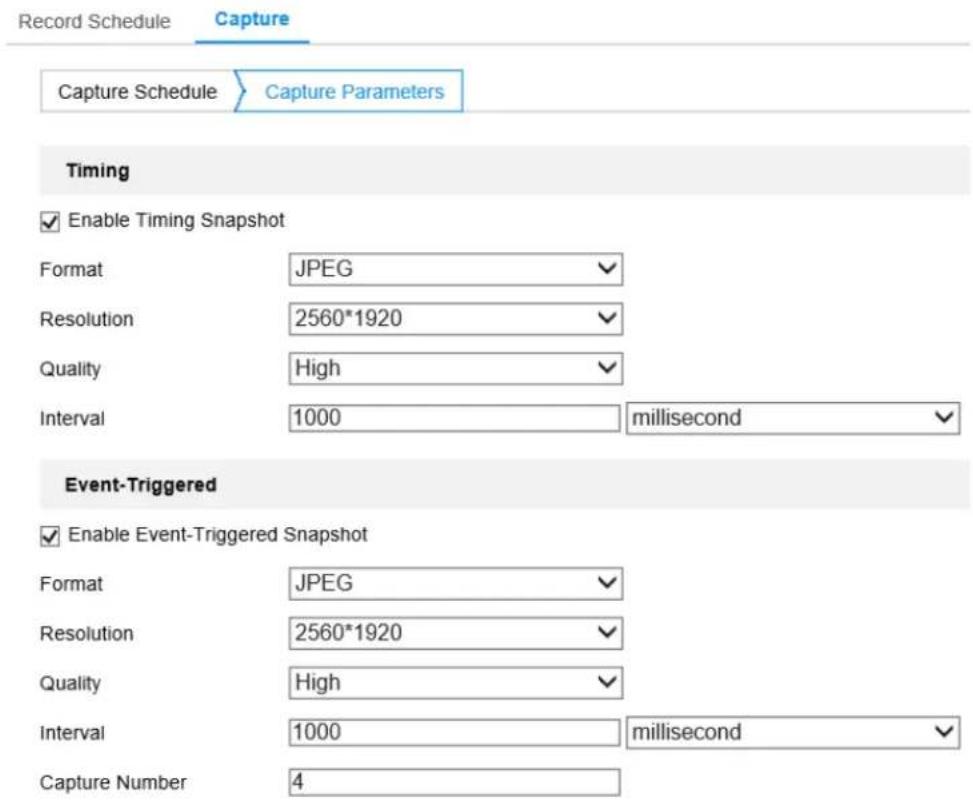The height and width of the screenshot is (801, 973).
Task: Select the Capture tab
Action: click(252, 19)
